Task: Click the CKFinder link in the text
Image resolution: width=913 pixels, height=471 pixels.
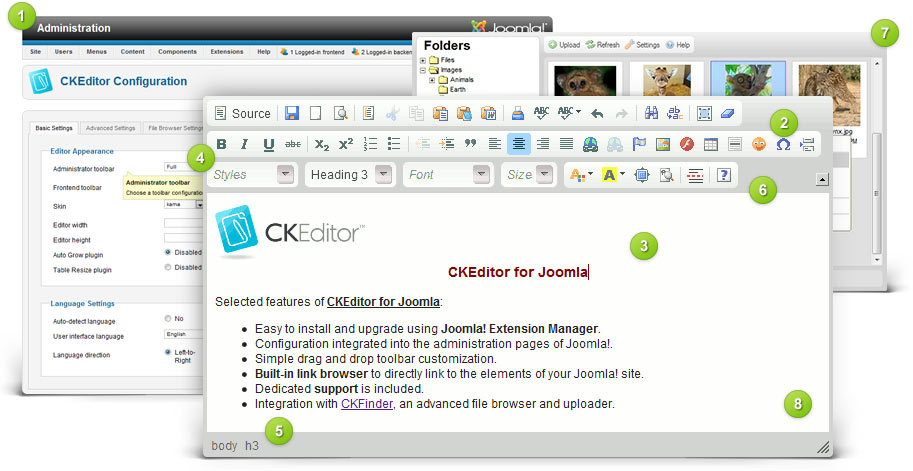Action: [367, 403]
